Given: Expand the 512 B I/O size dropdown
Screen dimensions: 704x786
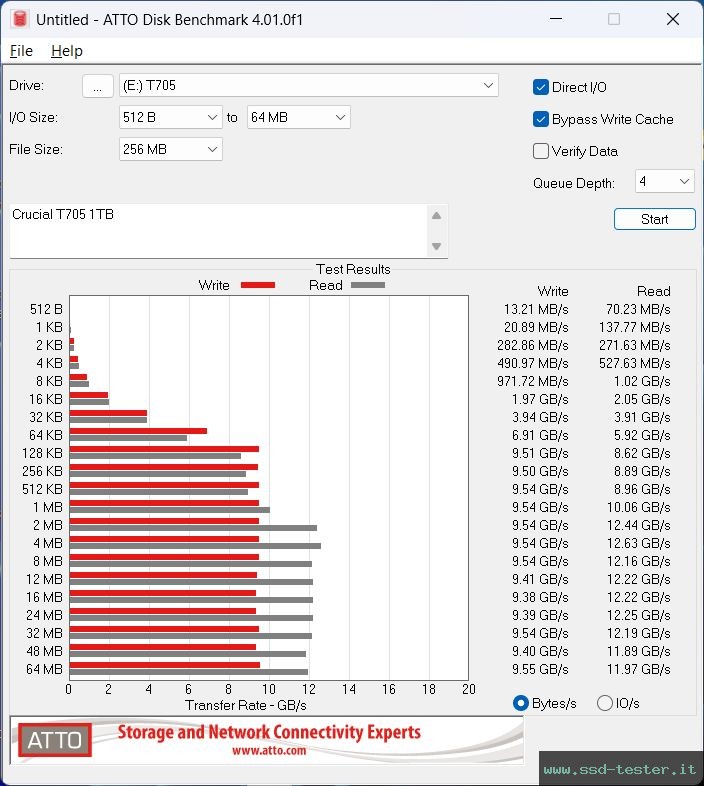Looking at the screenshot, I should pyautogui.click(x=170, y=117).
